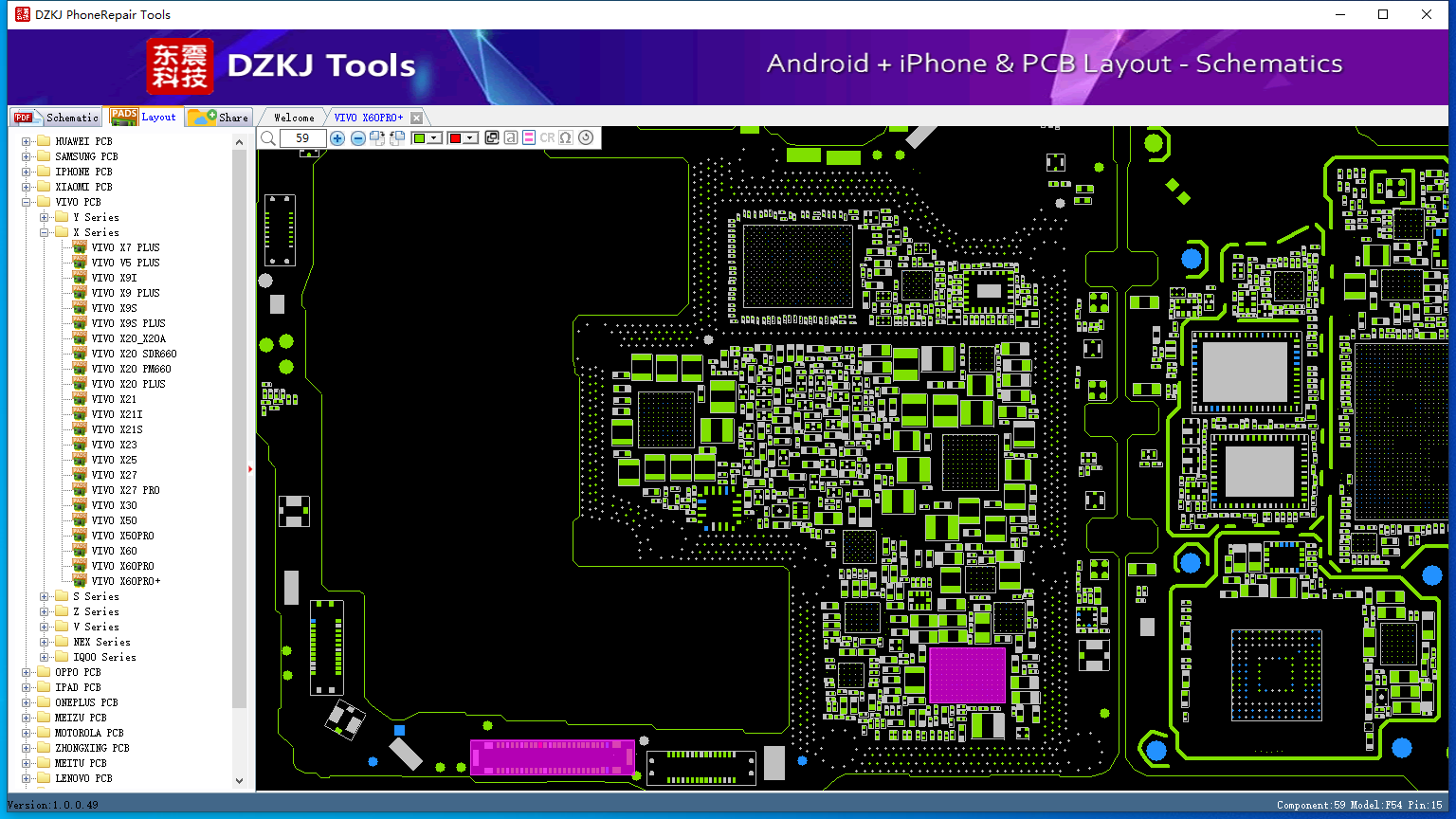
Task: Click the magenta highlighted connector on the board
Action: 553,757
